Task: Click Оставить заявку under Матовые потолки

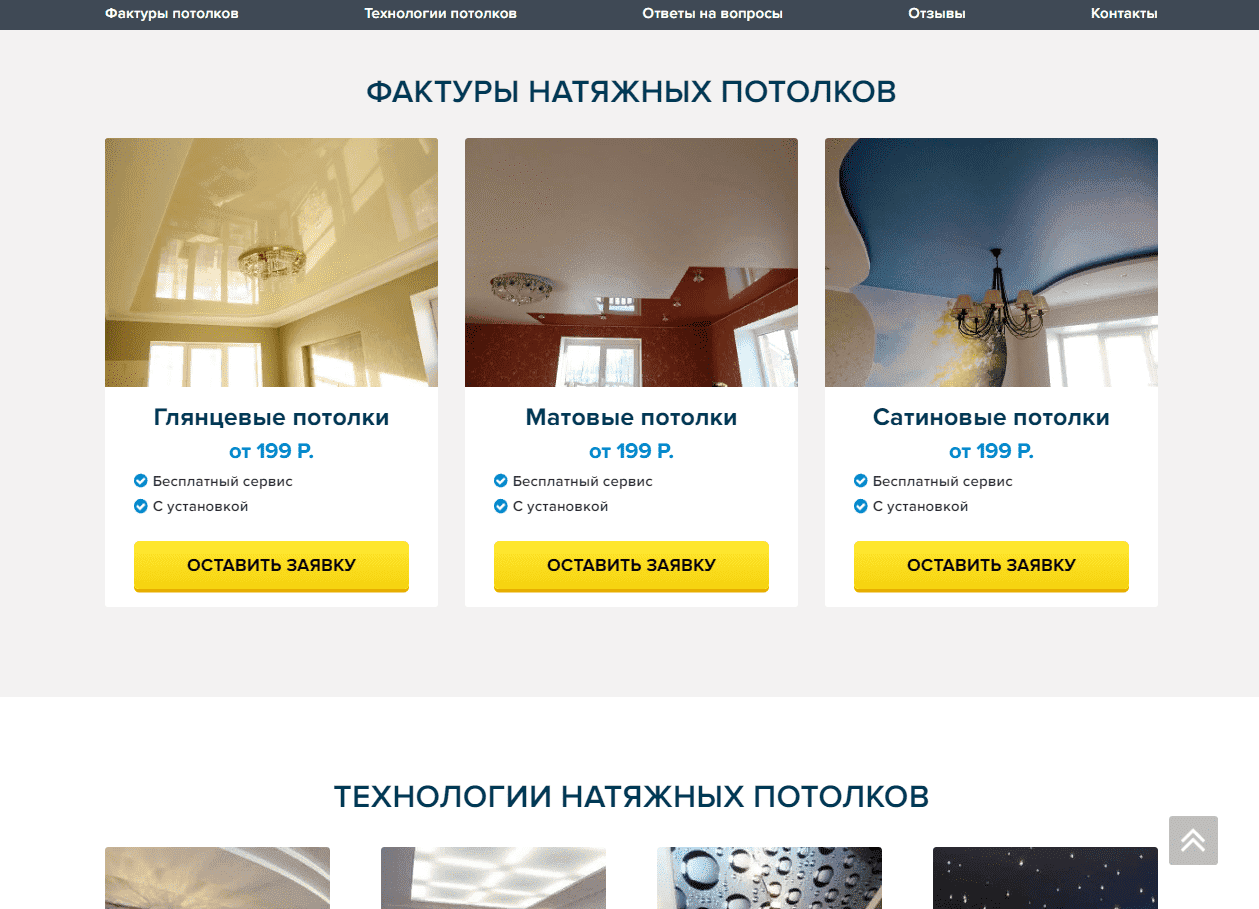Action: [x=631, y=566]
